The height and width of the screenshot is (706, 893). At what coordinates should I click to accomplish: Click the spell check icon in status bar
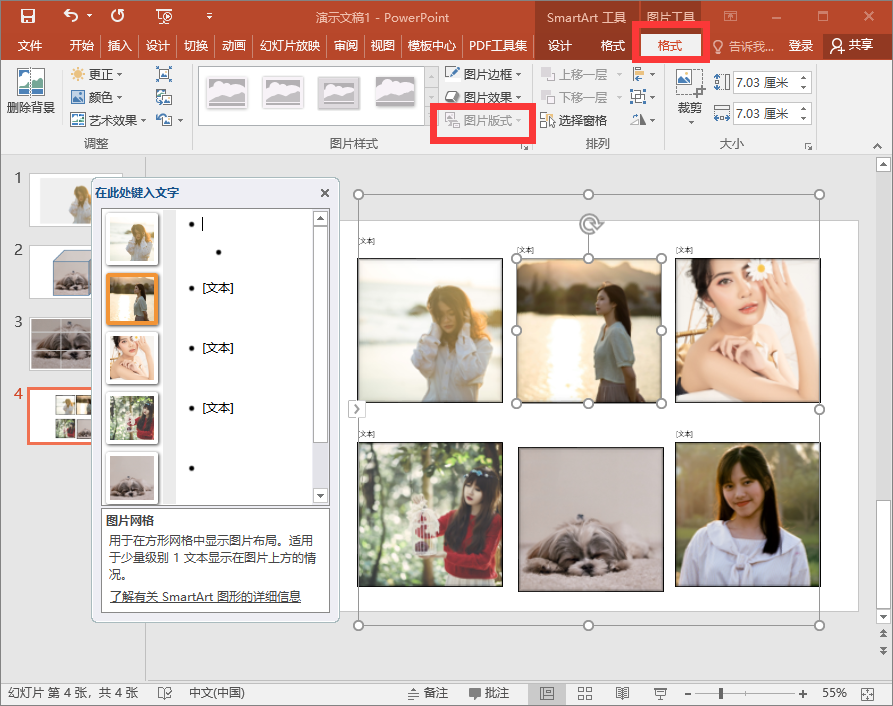(x=165, y=693)
